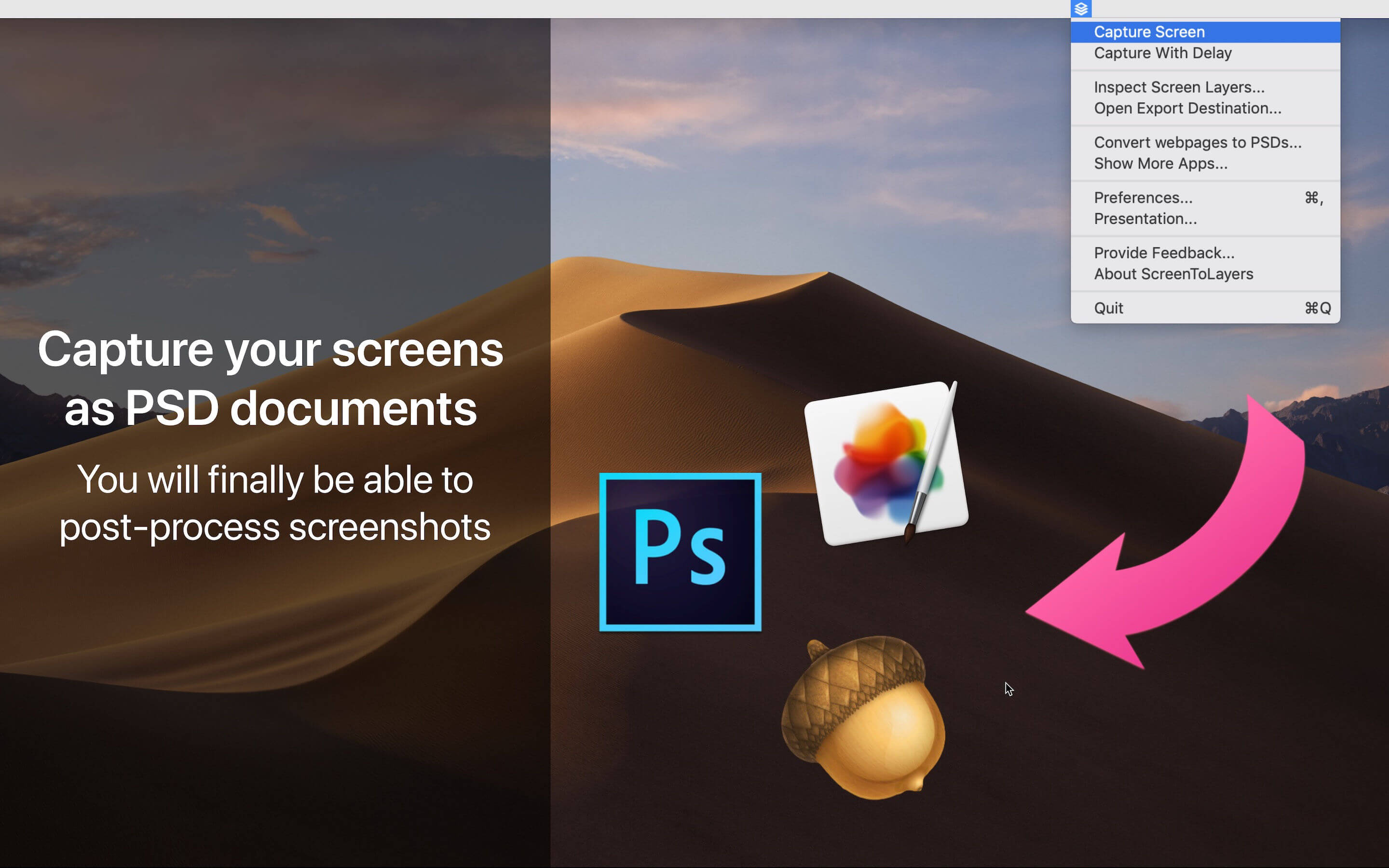Open About ScreenToLayers
The width and height of the screenshot is (1389, 868).
1205,274
